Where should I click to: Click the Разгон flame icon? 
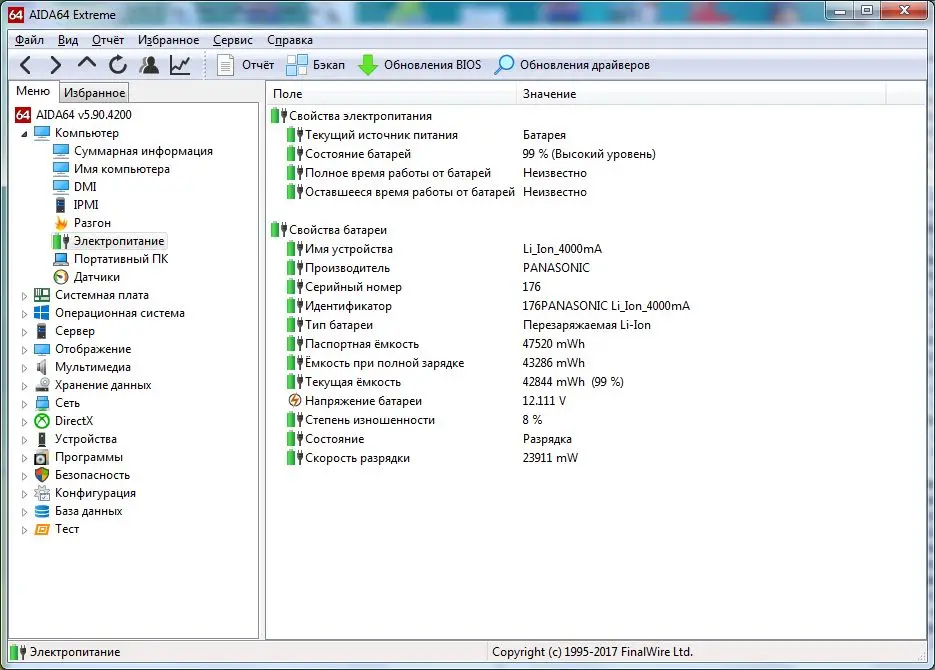[61, 222]
